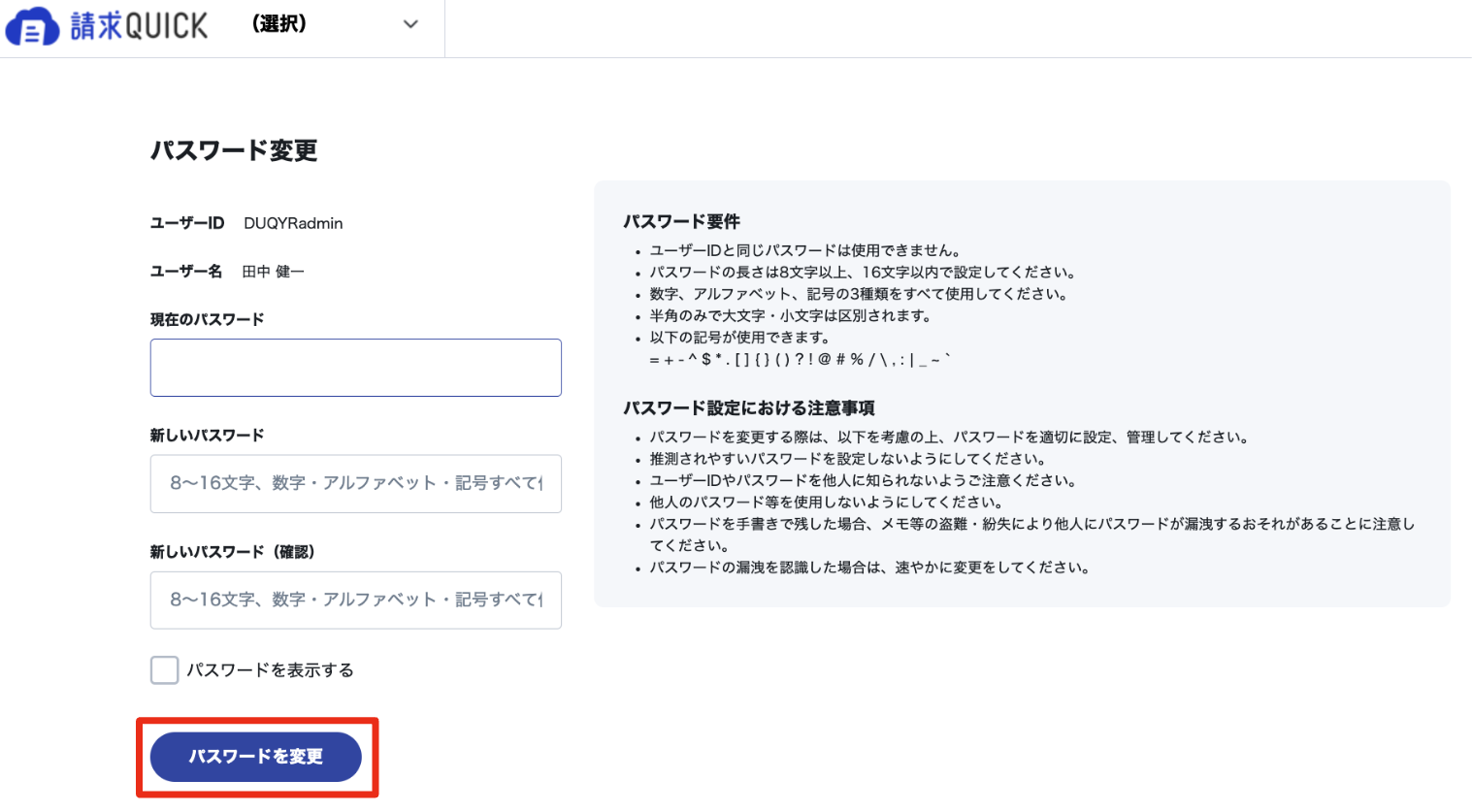Click the line パスワードの漏洩を認識した場合
The width and height of the screenshot is (1472, 812).
(x=869, y=568)
